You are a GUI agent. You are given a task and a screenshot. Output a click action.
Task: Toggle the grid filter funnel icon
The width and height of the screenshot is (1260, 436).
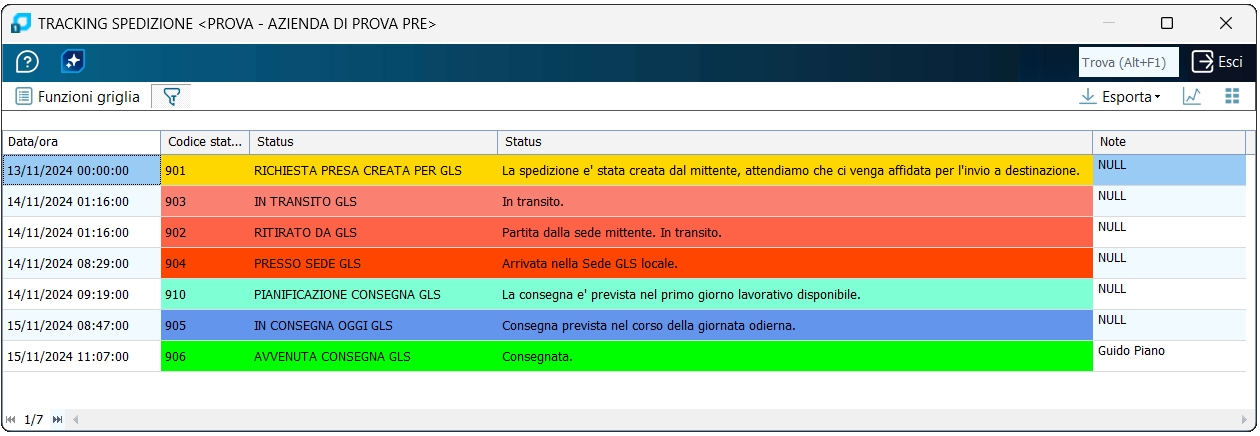click(x=171, y=97)
